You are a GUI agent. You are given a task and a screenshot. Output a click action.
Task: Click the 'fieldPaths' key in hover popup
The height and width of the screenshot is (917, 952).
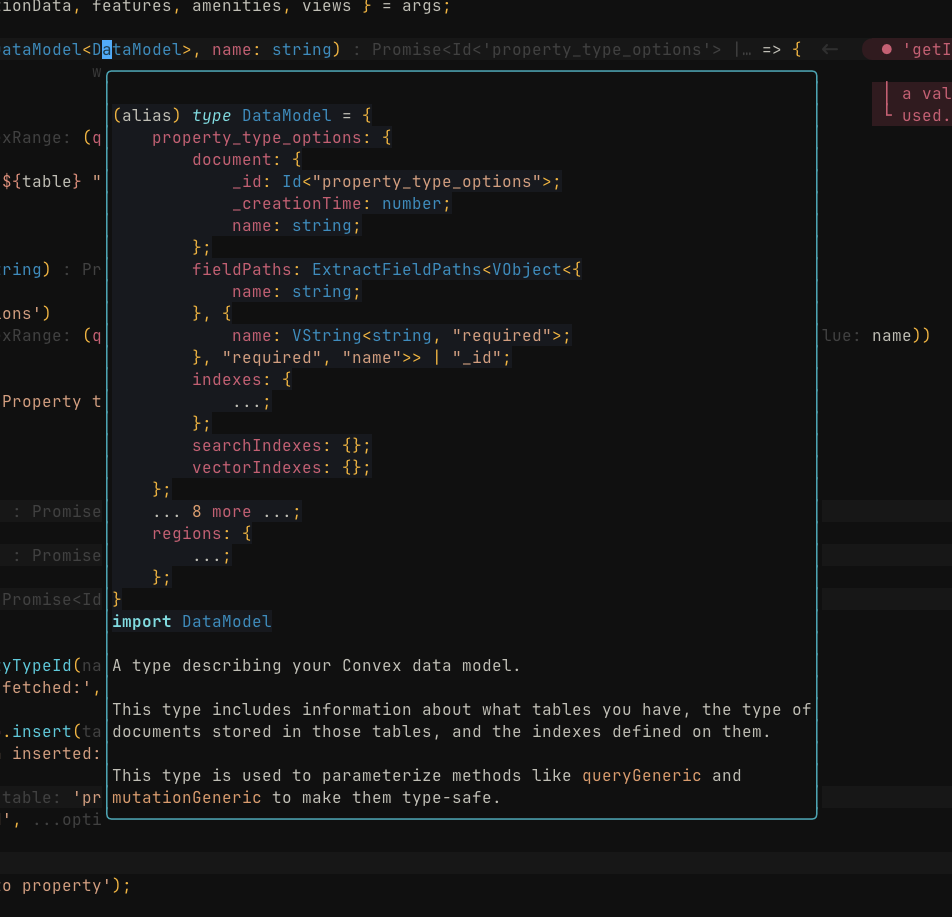click(x=242, y=270)
